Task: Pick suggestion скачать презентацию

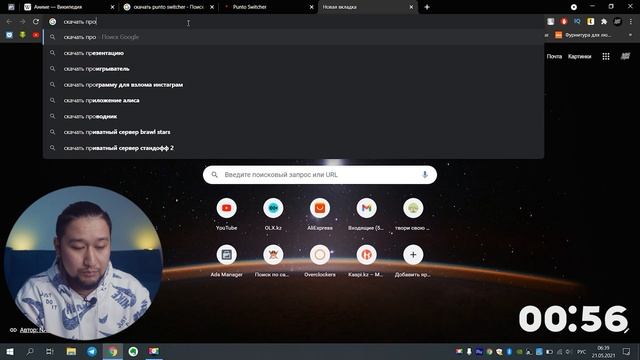Action: click(x=293, y=53)
